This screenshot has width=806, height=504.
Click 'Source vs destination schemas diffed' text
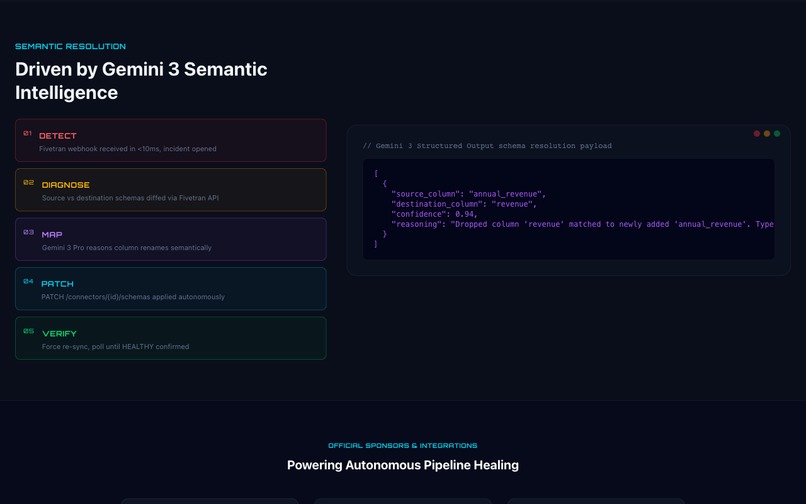pyautogui.click(x=130, y=198)
